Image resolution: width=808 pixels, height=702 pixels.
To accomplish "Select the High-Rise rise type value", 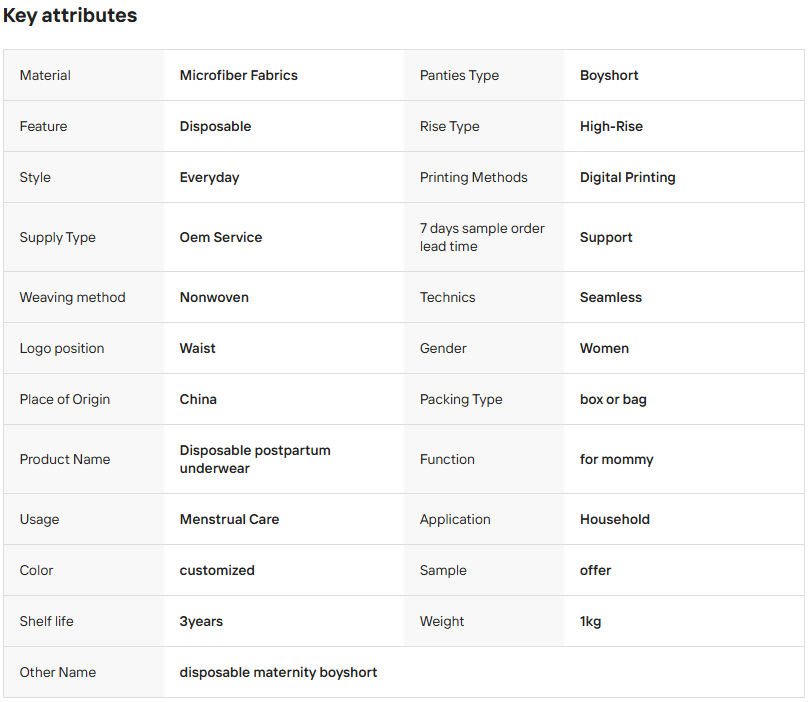I will 611,126.
